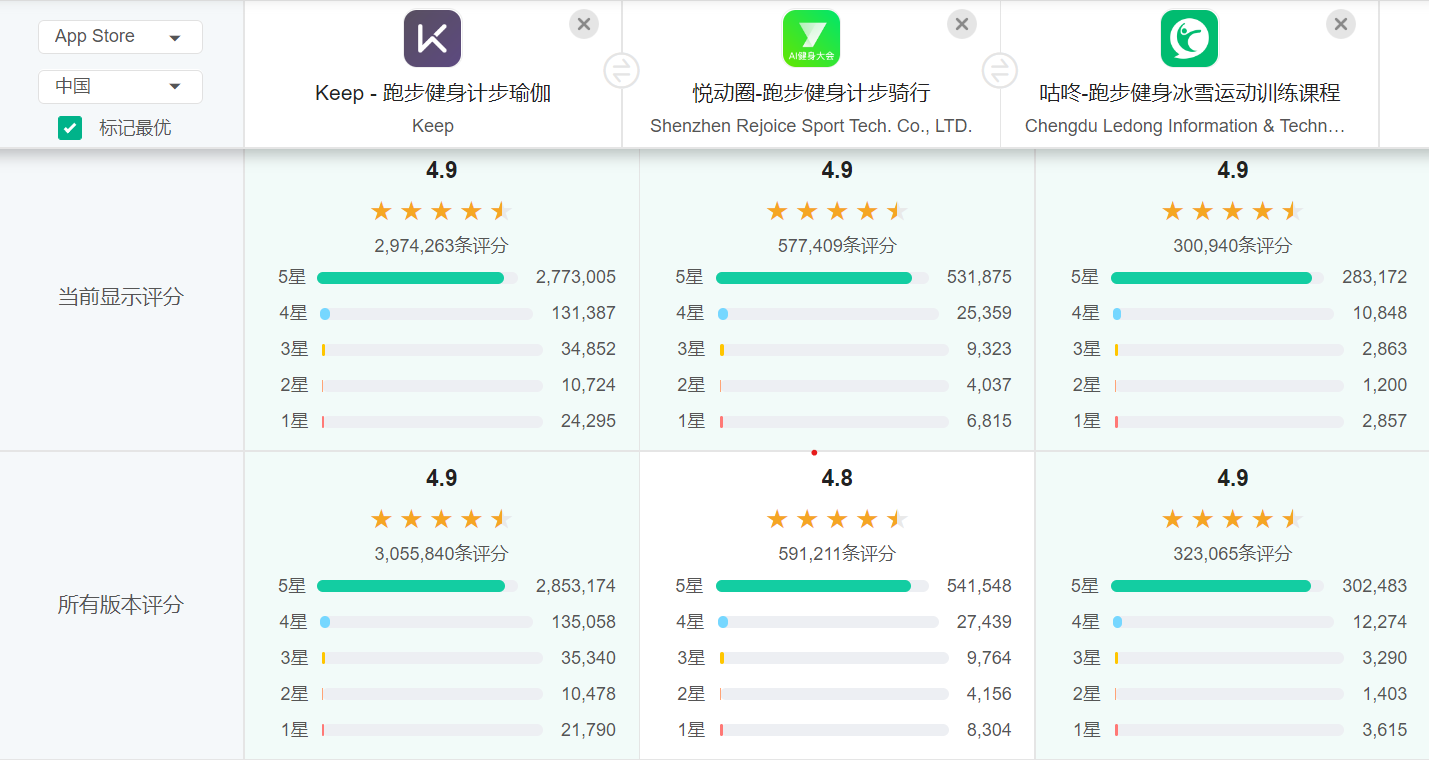Image resolution: width=1429 pixels, height=760 pixels.
Task: Select the 所有版本评分 row label
Action: click(x=121, y=605)
